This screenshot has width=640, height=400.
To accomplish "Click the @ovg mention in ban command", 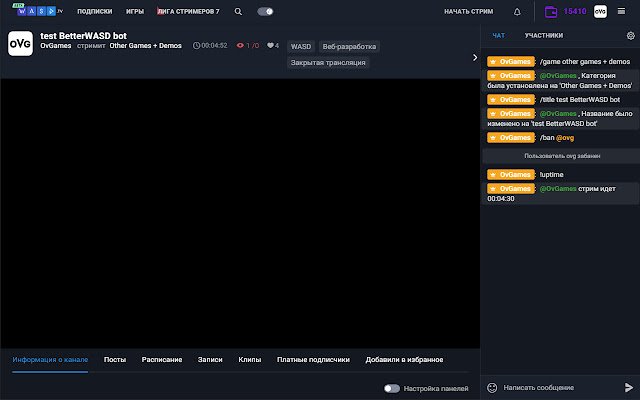I will [565, 138].
